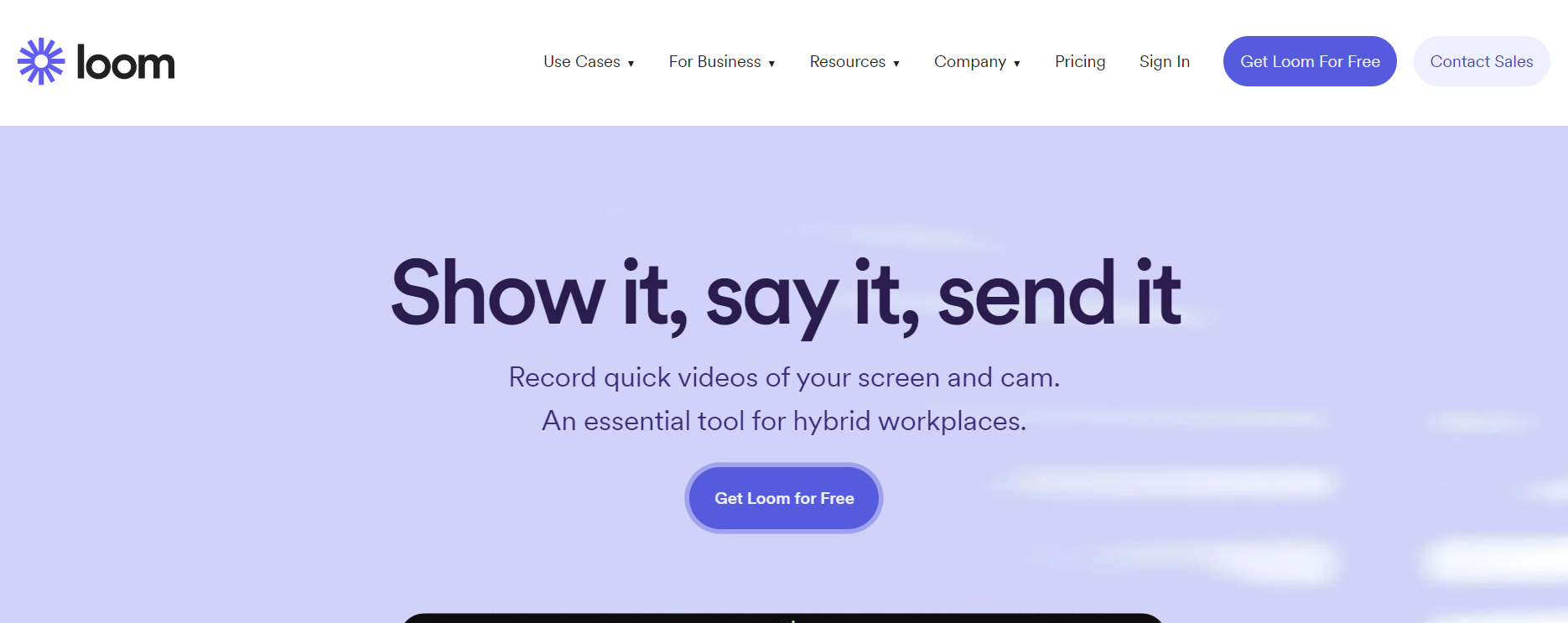Click Get Loom For Free header button
The width and height of the screenshot is (1568, 623).
click(1310, 61)
